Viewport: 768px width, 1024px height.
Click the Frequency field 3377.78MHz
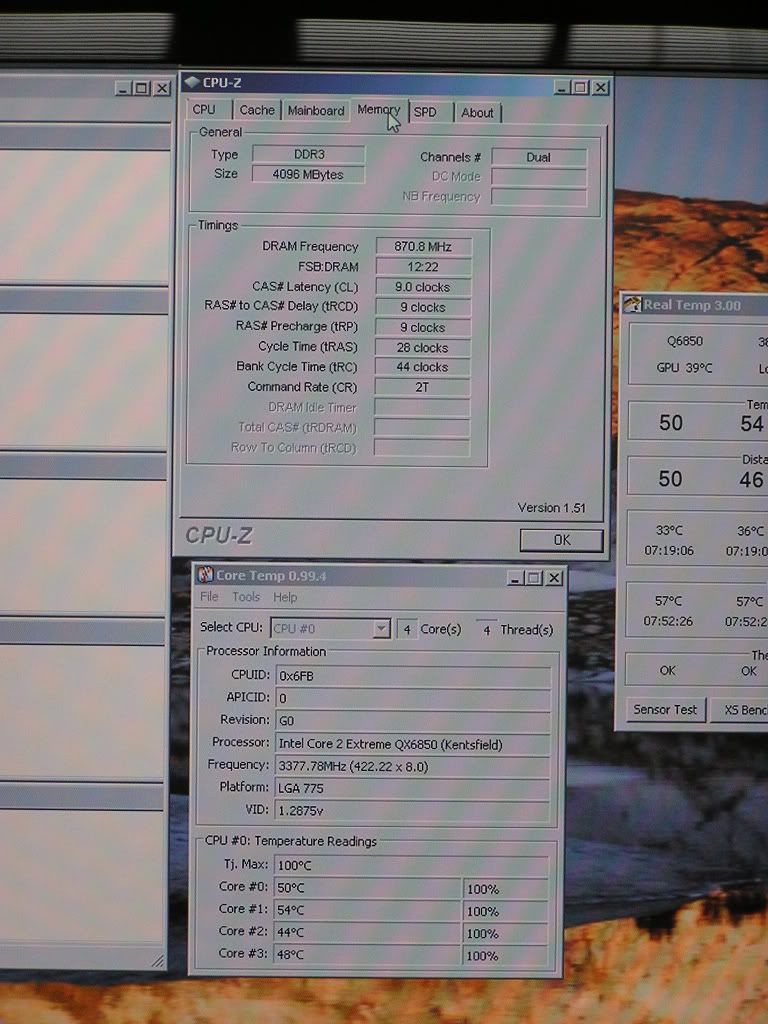tap(413, 766)
